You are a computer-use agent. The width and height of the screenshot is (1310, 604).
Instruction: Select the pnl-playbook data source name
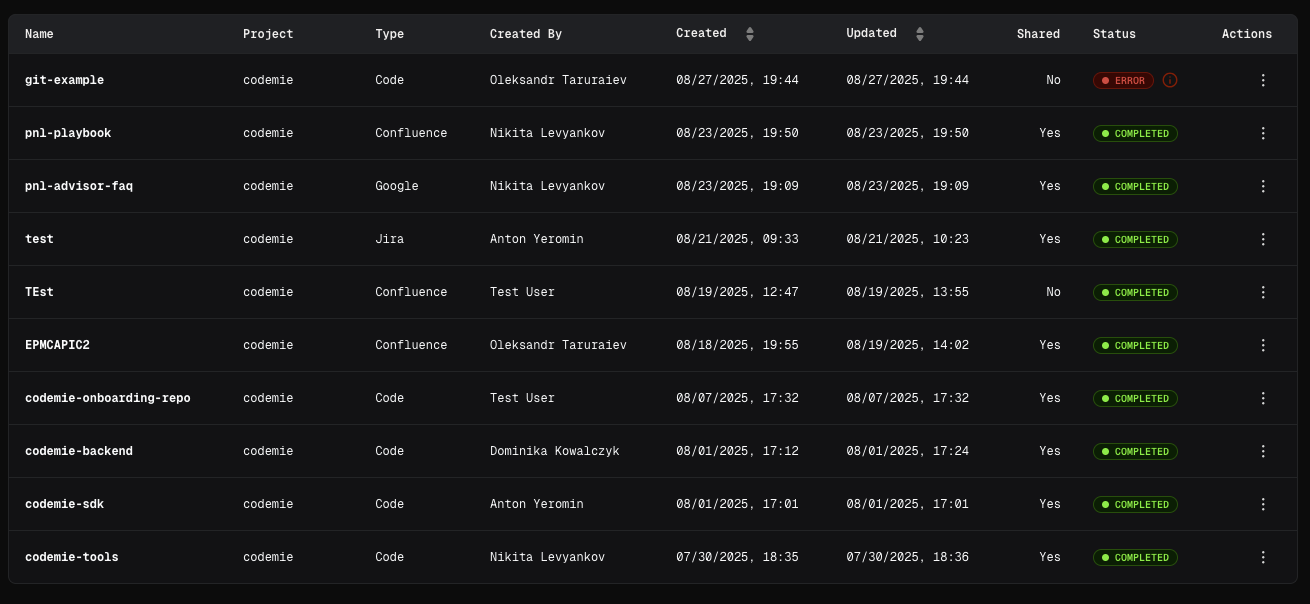68,133
